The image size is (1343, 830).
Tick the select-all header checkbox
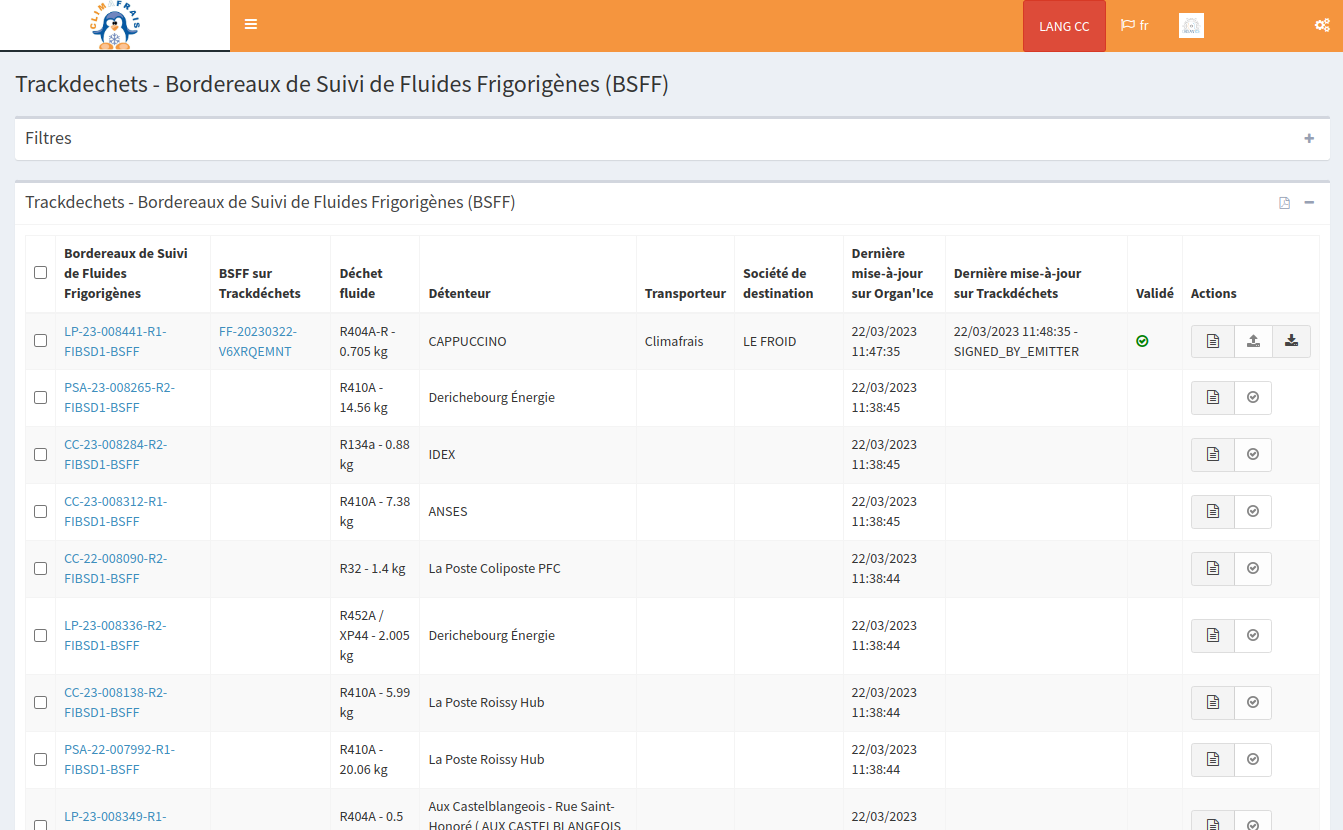pos(40,272)
